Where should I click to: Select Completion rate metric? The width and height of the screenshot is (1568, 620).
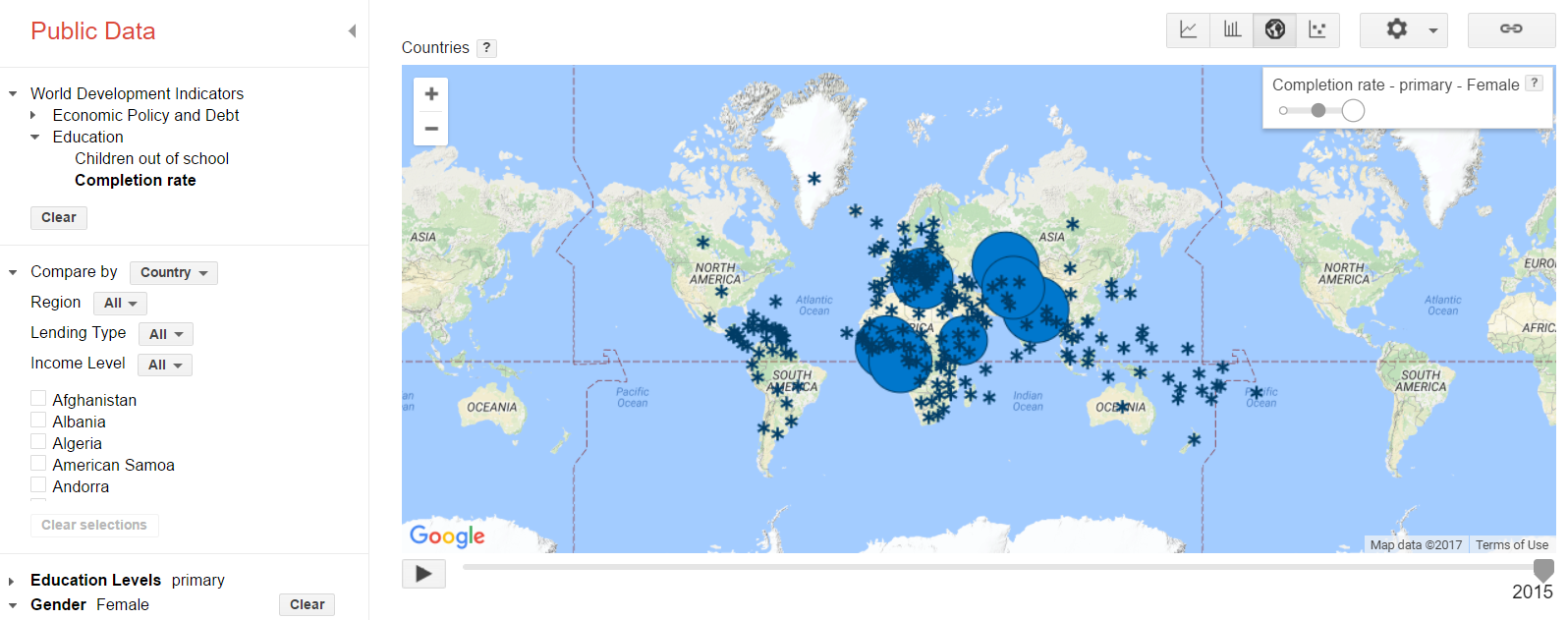click(135, 180)
